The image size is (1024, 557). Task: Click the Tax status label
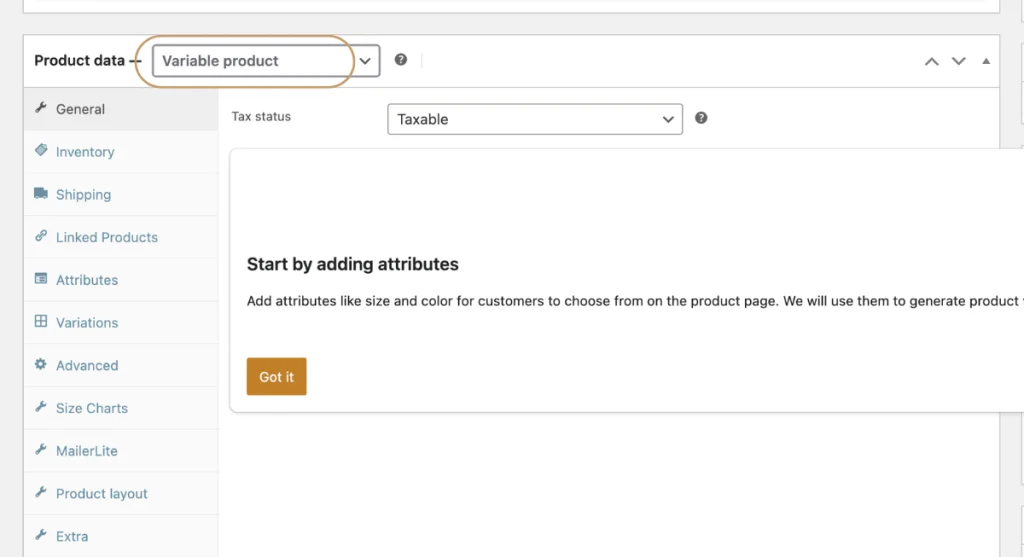click(x=261, y=116)
